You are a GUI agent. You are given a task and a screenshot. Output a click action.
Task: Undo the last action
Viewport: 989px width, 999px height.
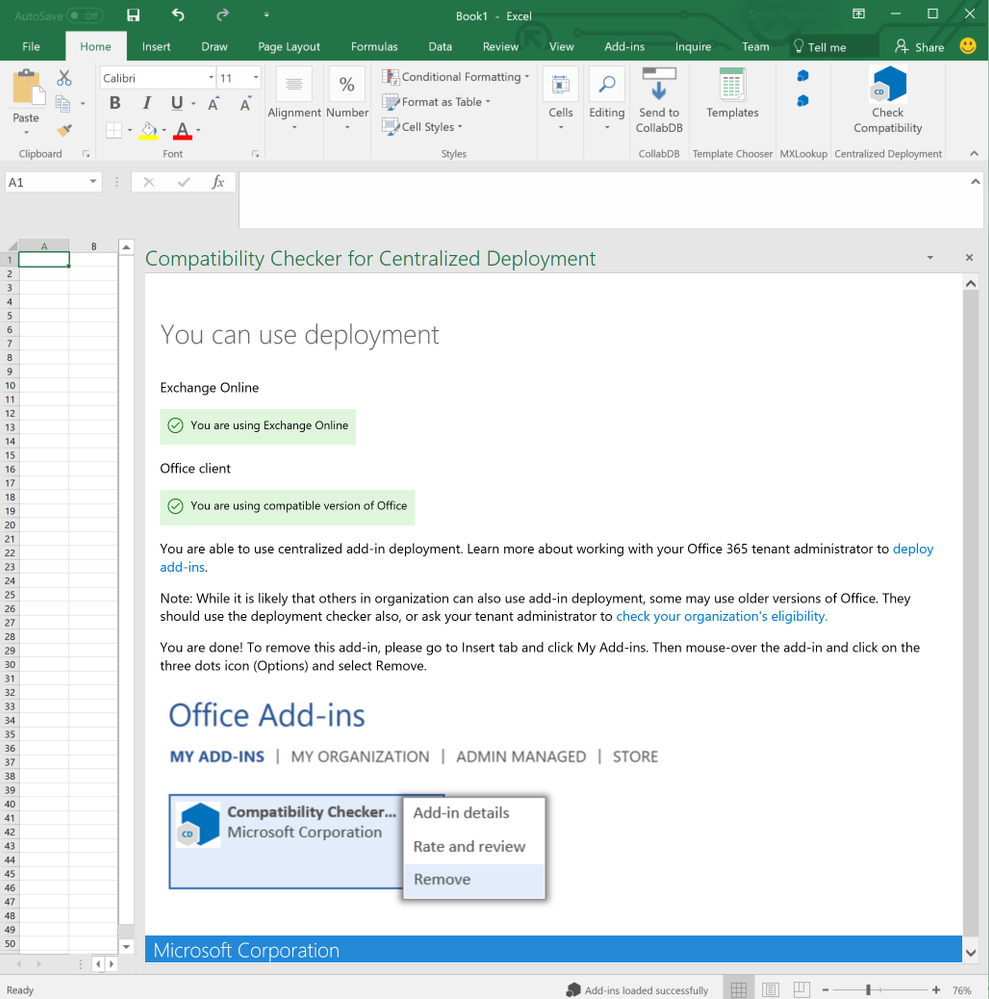178,15
